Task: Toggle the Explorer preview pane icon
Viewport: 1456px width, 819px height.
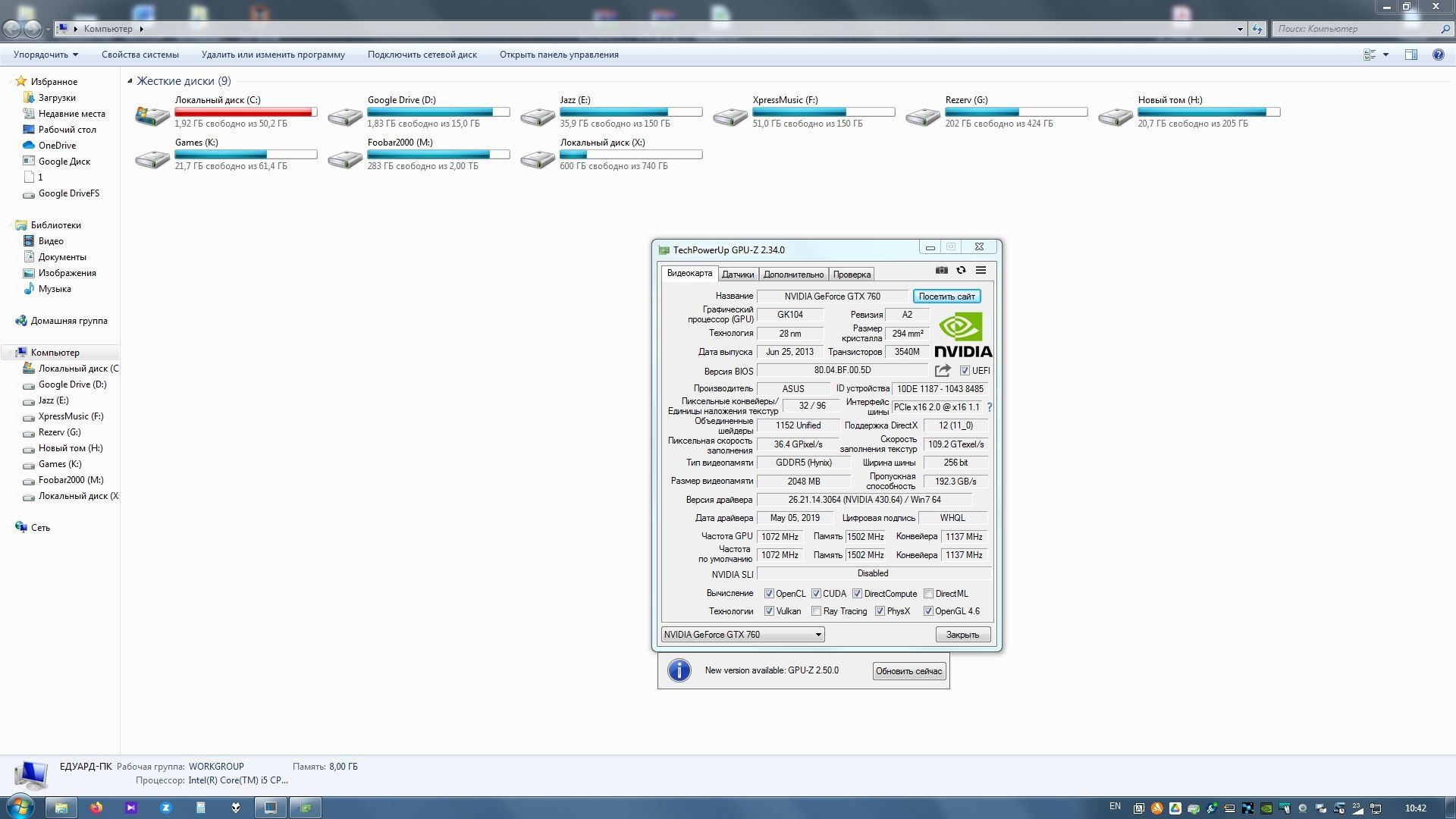Action: click(1411, 55)
